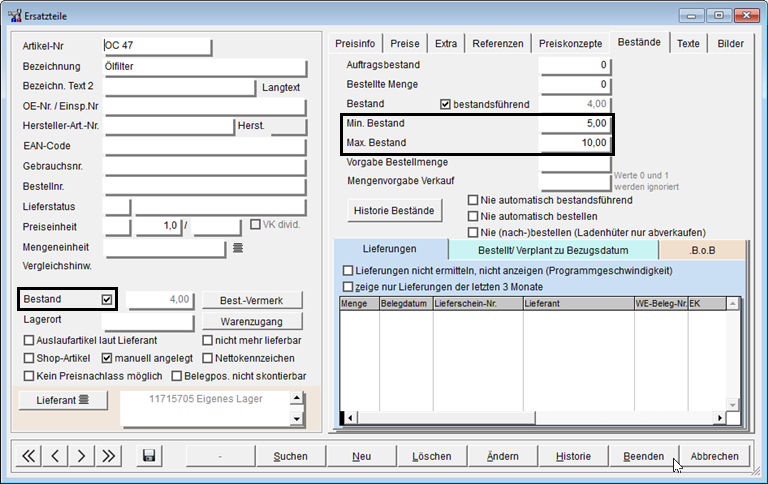Click the Löschen button
Screen dimensions: 768x484
coord(432,456)
